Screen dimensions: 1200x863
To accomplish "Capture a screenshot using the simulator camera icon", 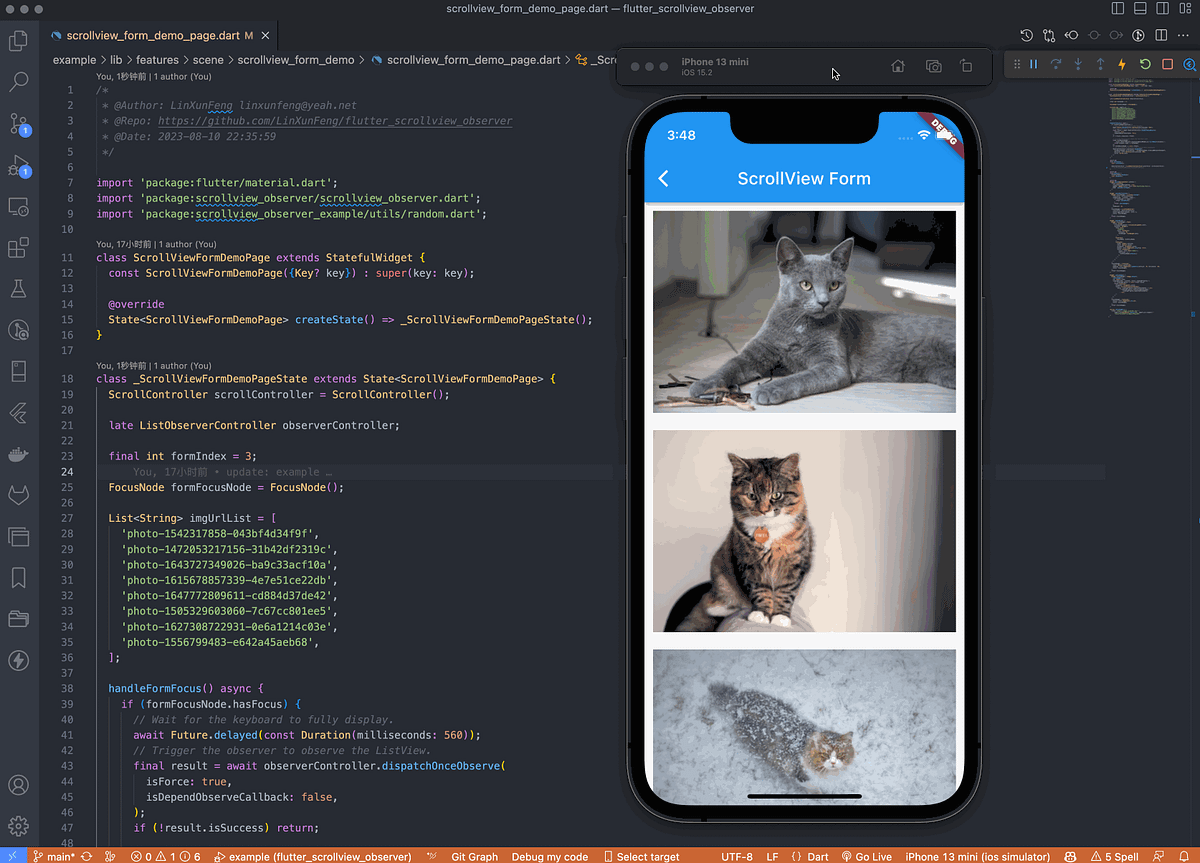I will pos(933,65).
